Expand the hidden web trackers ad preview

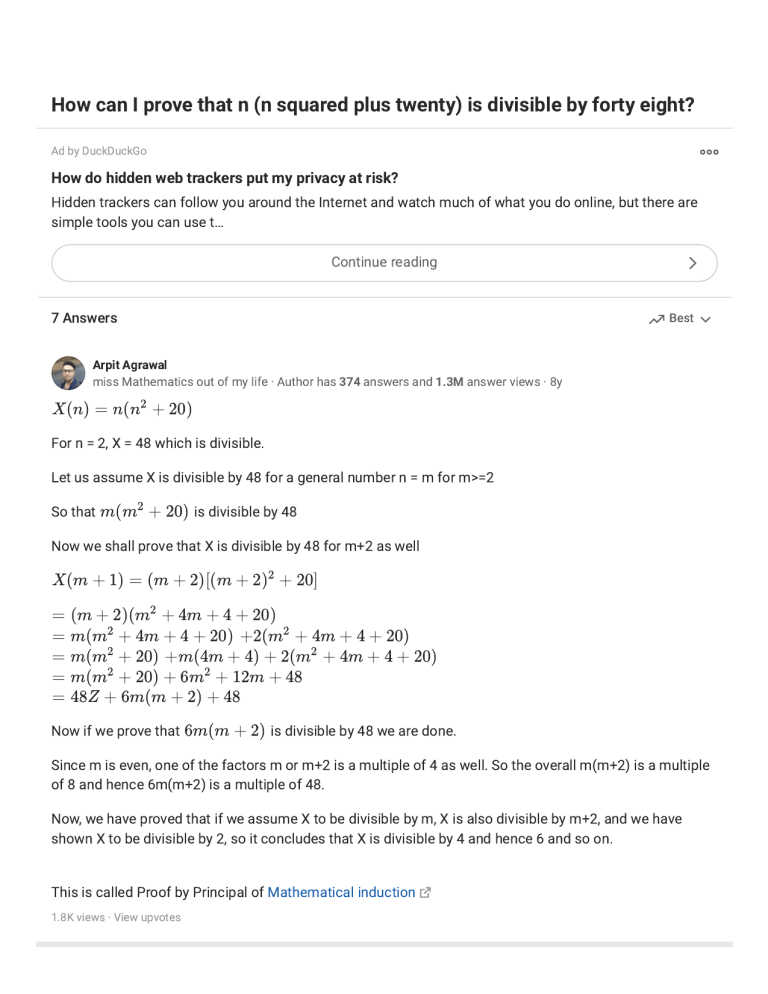pyautogui.click(x=384, y=262)
